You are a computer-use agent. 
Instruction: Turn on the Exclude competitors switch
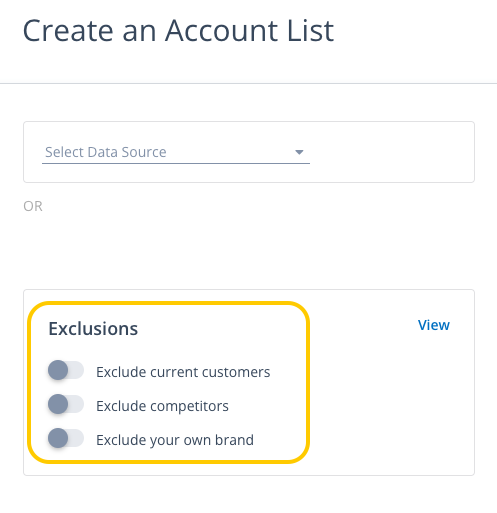66,404
